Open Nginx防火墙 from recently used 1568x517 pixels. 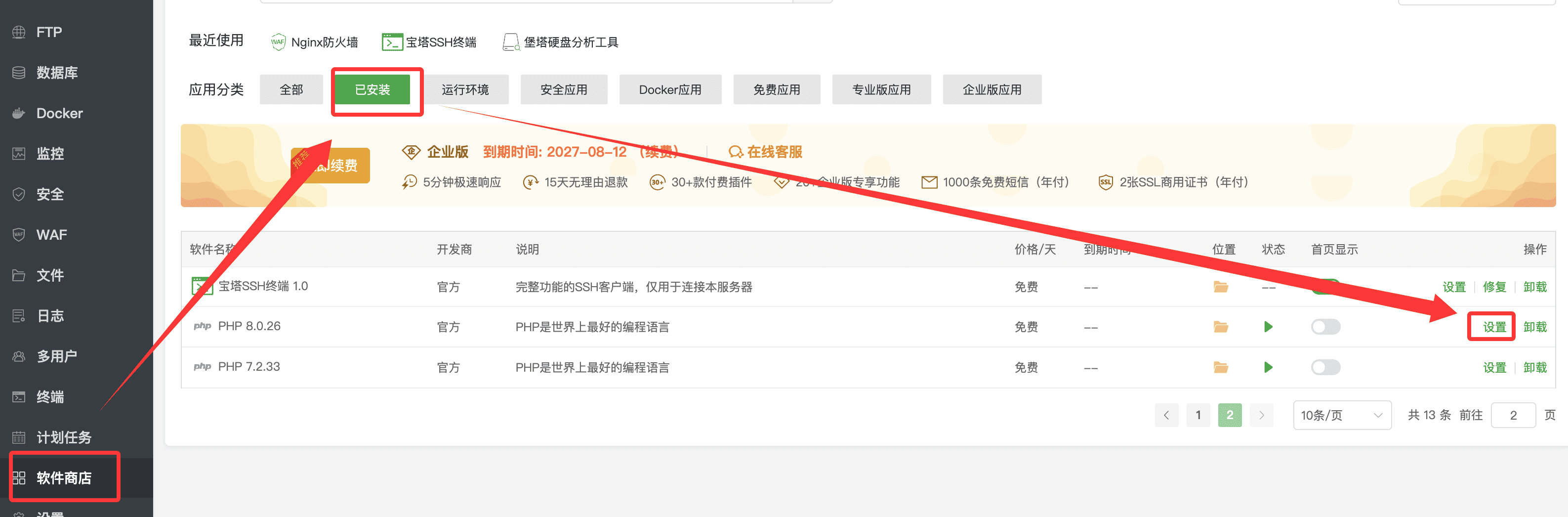(x=314, y=42)
